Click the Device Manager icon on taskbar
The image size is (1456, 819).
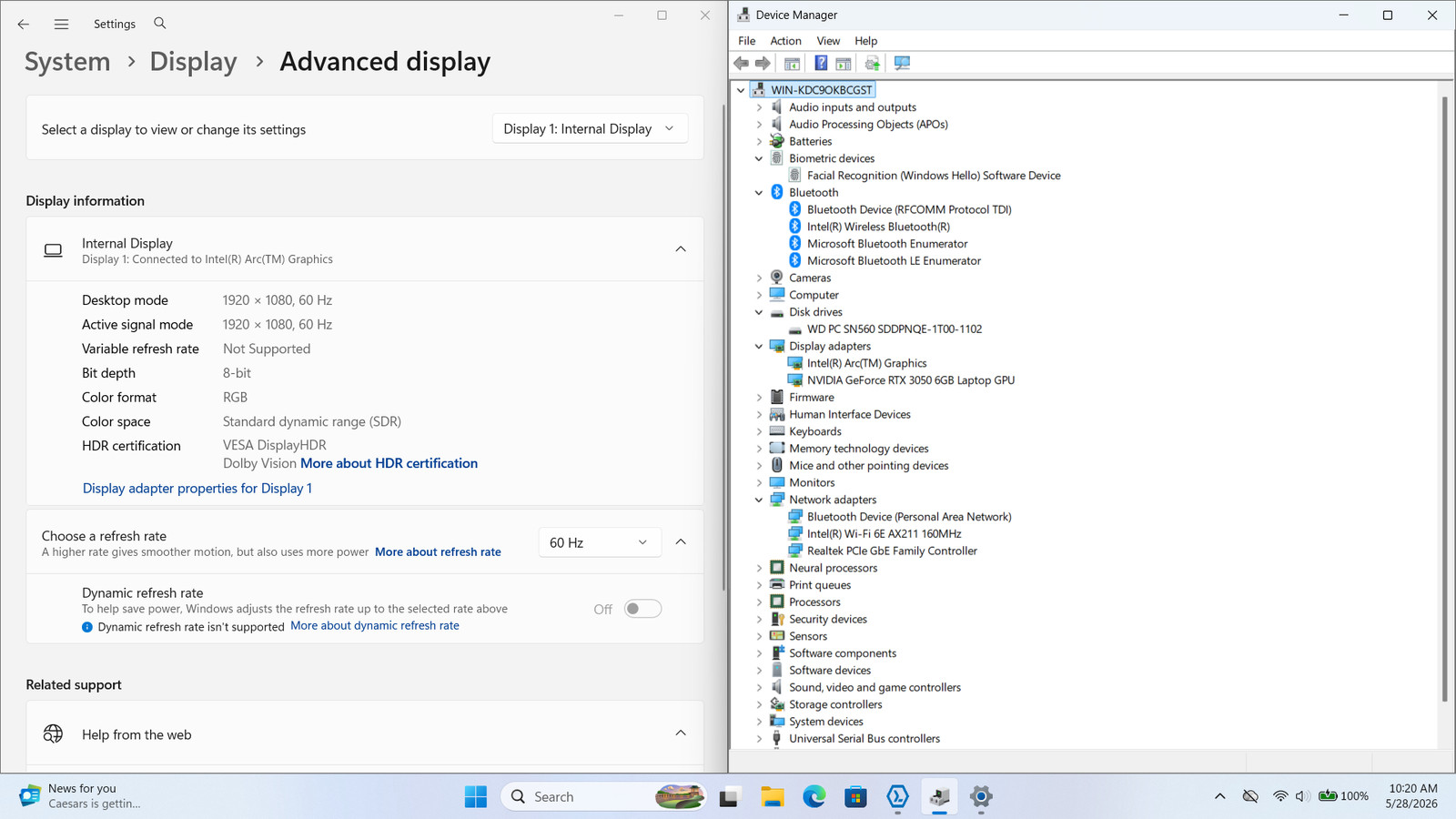pos(939,797)
